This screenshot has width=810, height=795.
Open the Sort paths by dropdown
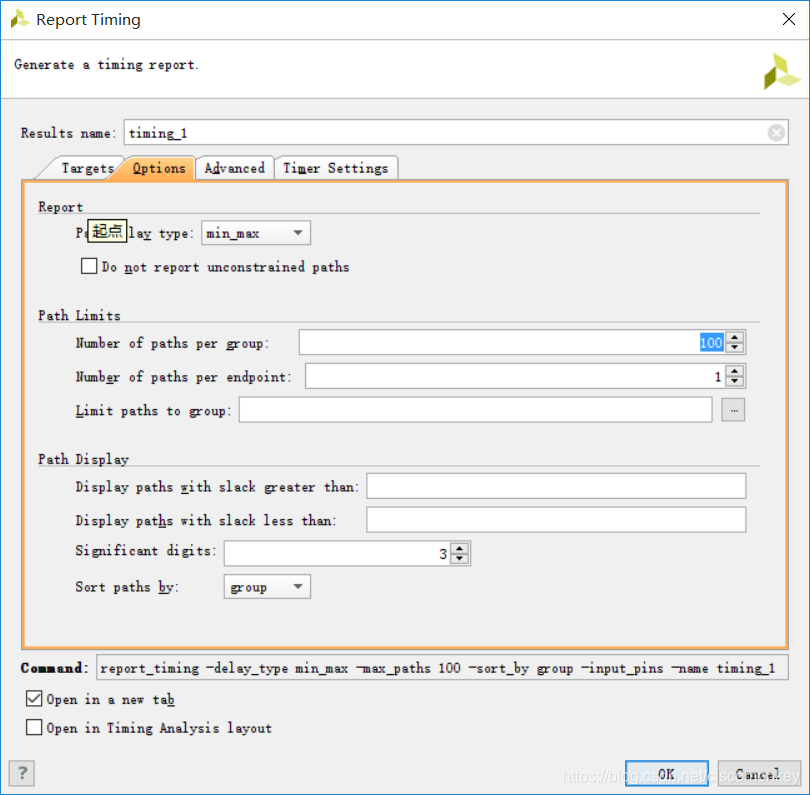(267, 587)
